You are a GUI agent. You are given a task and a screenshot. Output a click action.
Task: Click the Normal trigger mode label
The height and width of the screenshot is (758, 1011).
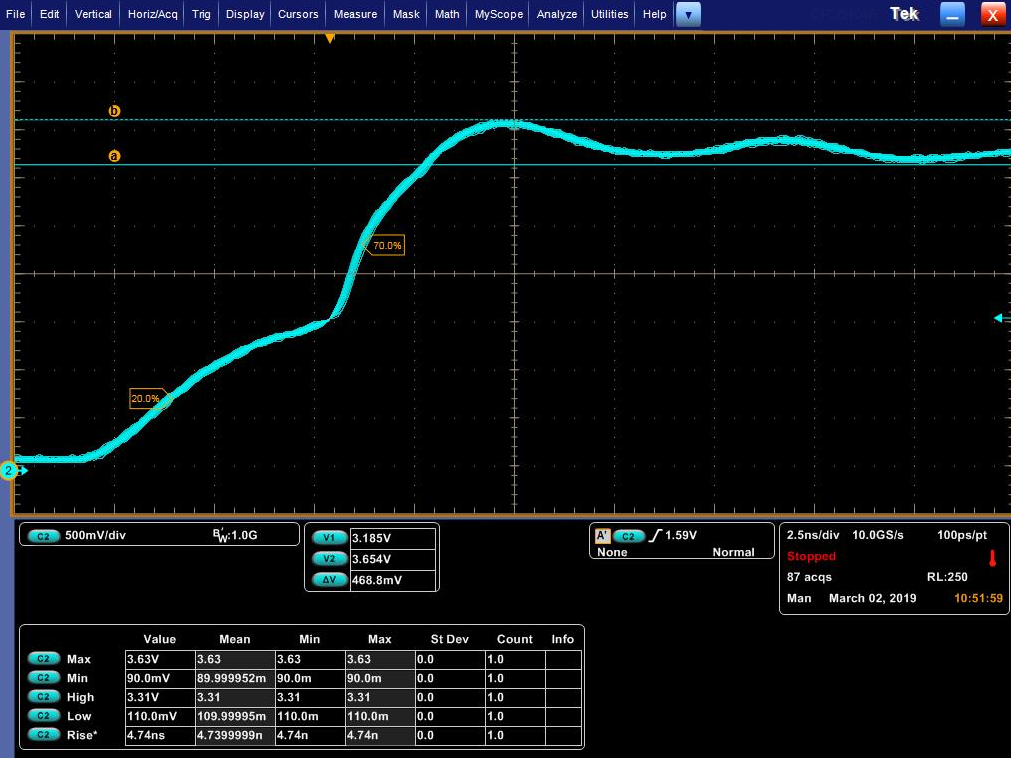pos(733,552)
